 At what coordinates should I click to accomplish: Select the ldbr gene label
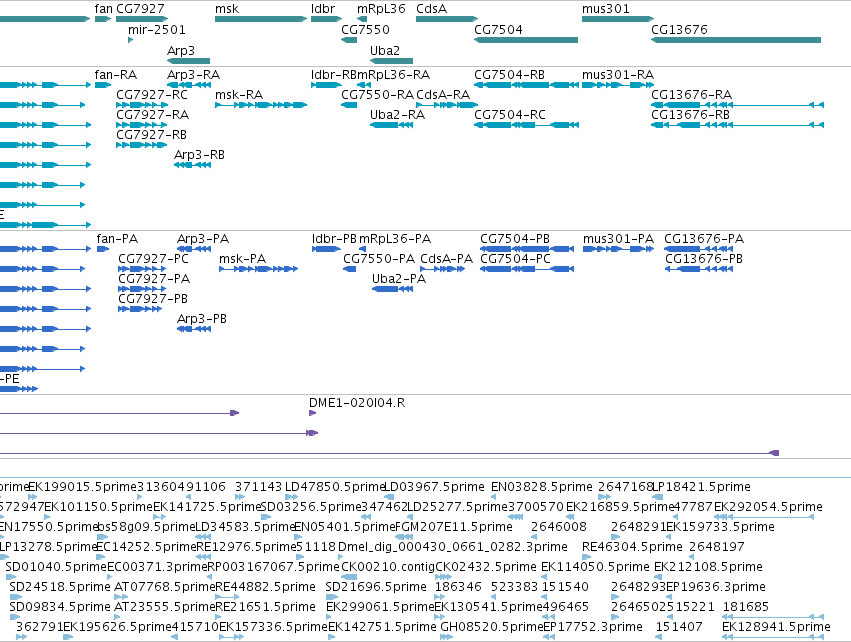click(x=323, y=9)
